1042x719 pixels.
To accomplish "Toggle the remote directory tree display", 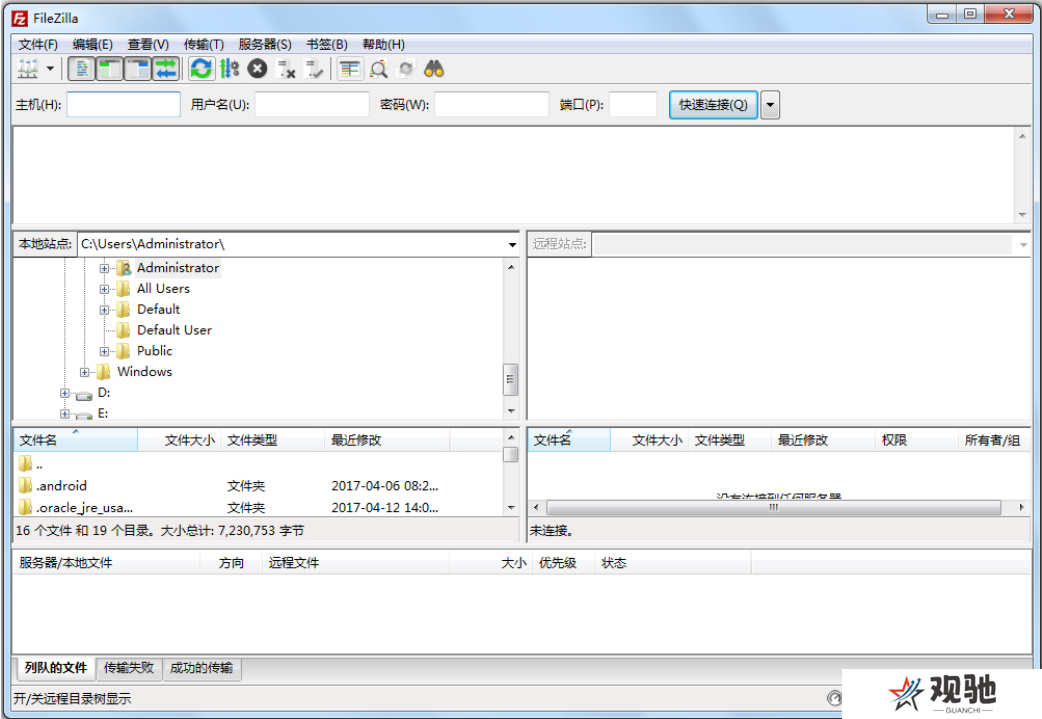I will click(x=138, y=68).
